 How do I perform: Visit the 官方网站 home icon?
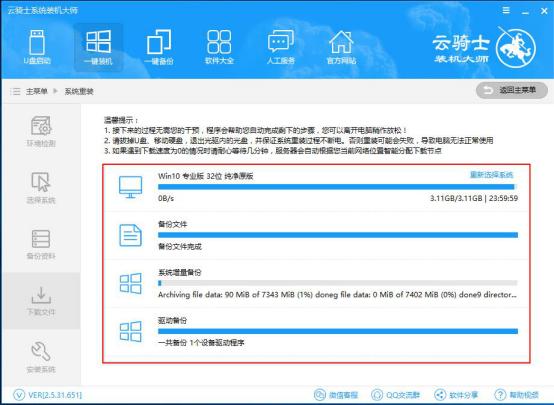341,47
